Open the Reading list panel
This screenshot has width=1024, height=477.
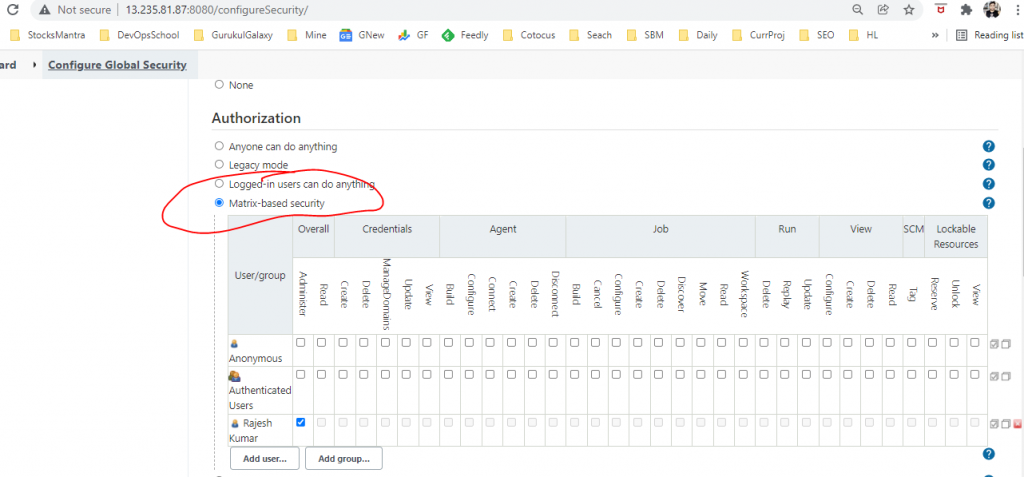point(988,35)
